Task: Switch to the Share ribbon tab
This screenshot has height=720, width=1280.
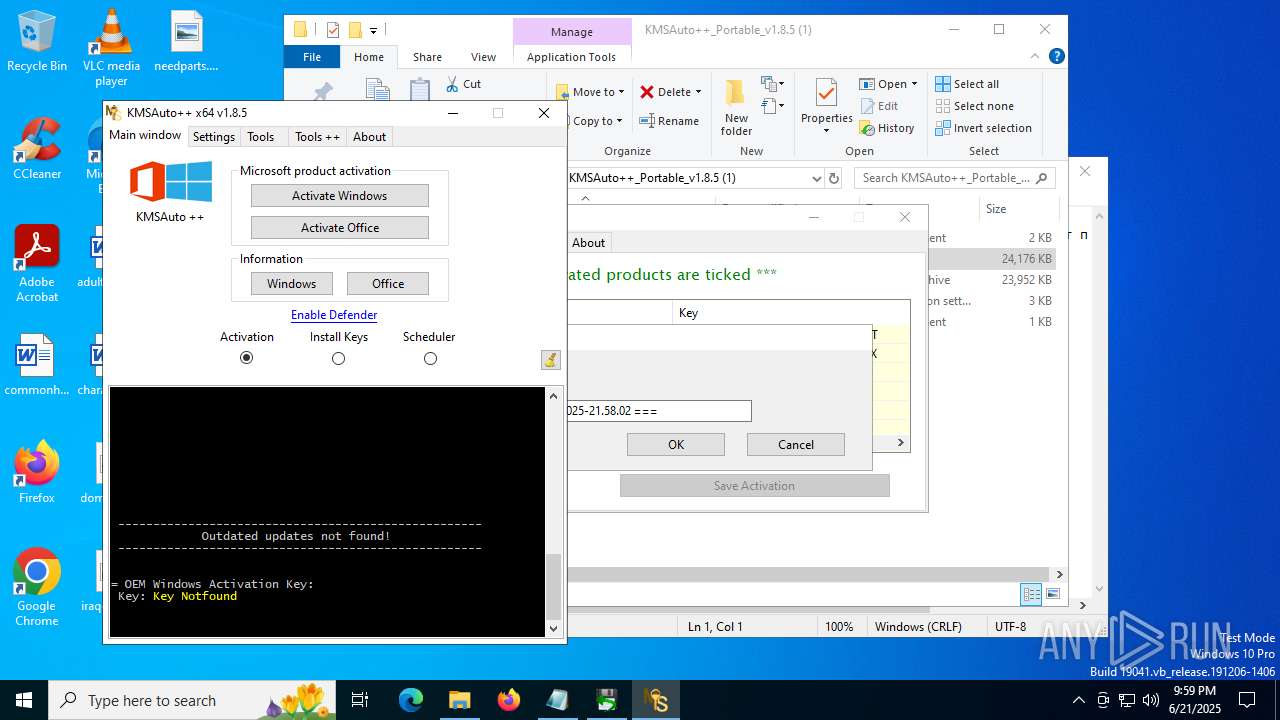Action: [427, 57]
